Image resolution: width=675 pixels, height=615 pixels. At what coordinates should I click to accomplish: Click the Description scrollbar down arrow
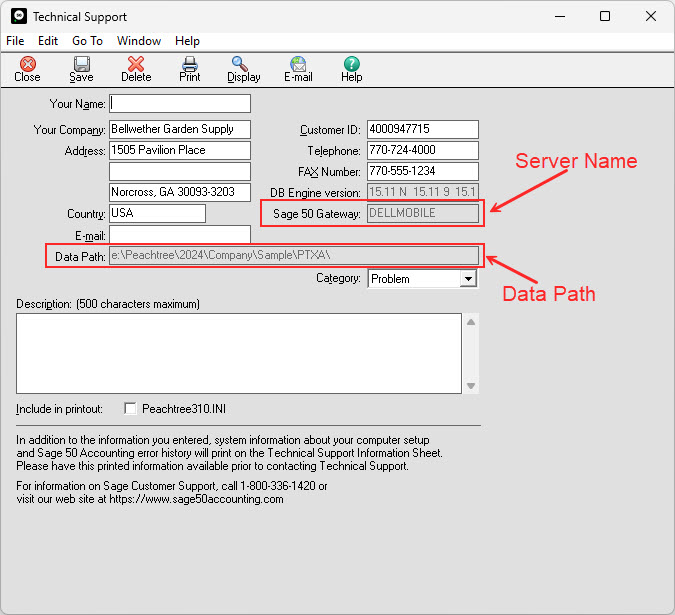coord(468,386)
